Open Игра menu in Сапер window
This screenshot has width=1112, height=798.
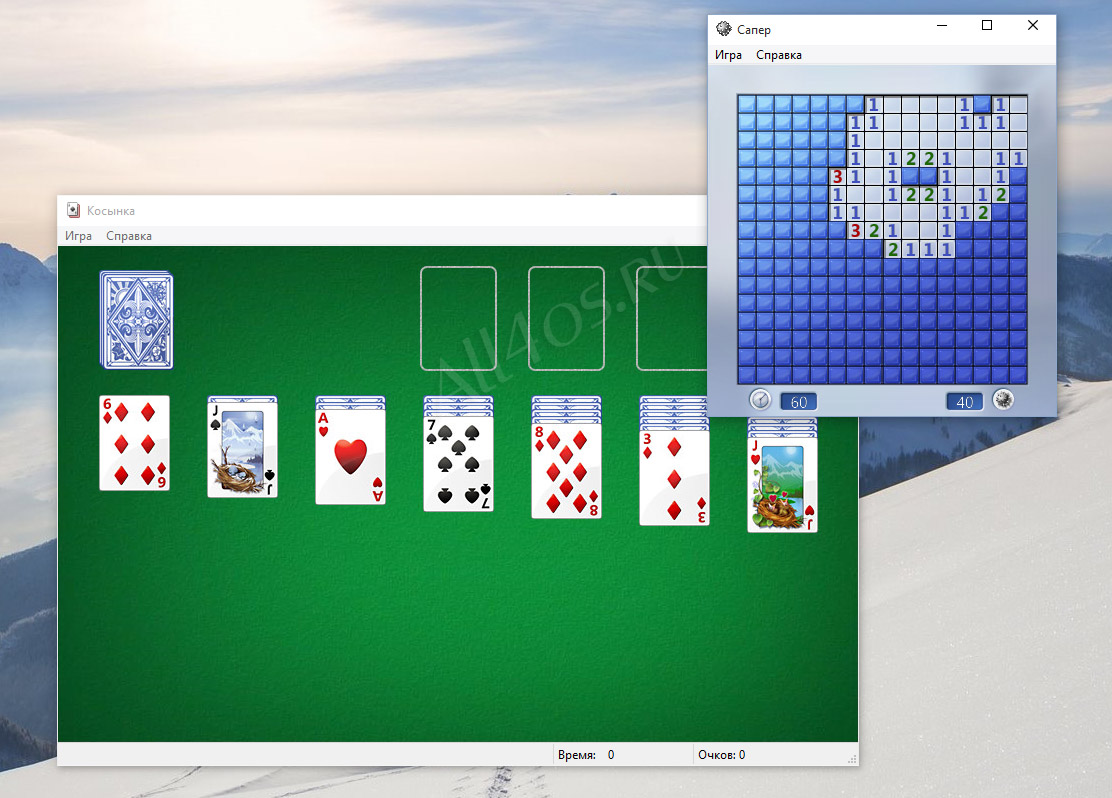click(x=728, y=55)
